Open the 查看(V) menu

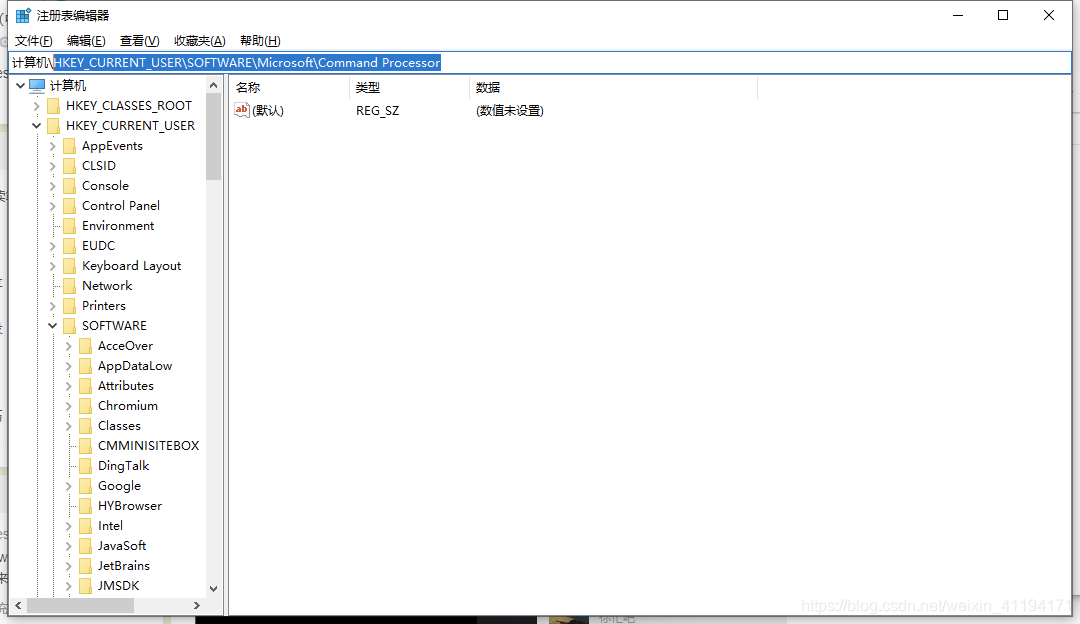139,41
